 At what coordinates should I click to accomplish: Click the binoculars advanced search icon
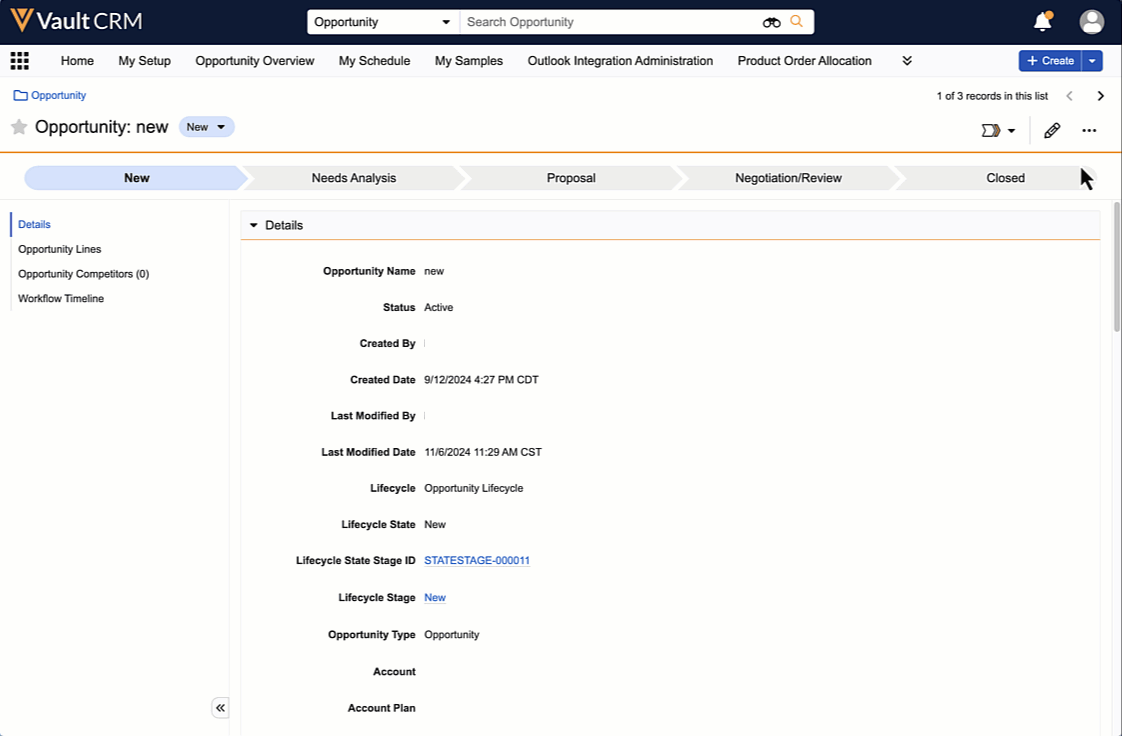click(771, 22)
